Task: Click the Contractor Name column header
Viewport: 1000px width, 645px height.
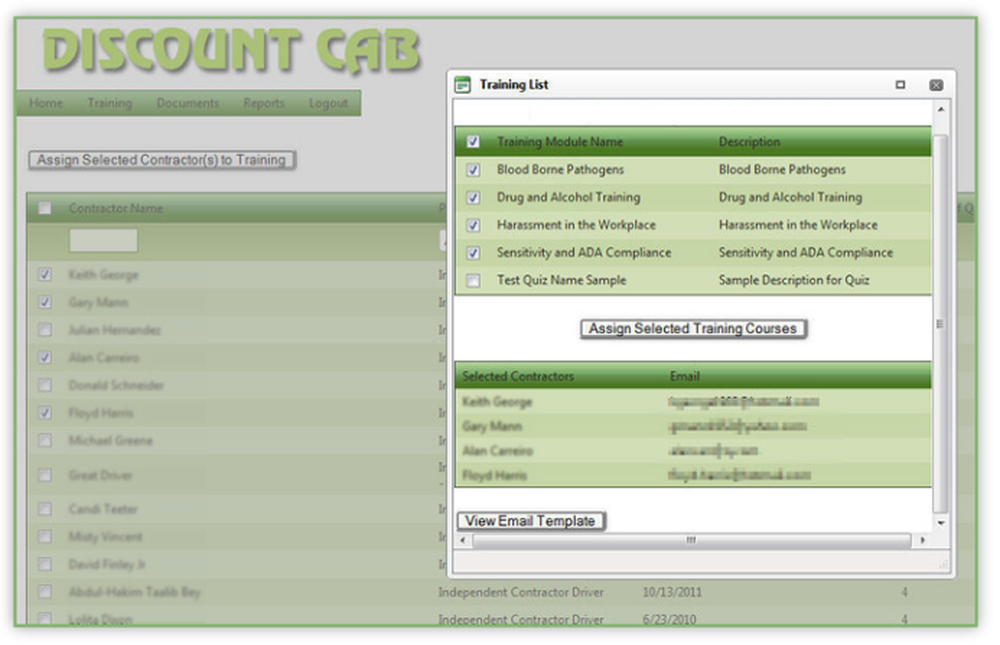Action: pyautogui.click(x=116, y=209)
